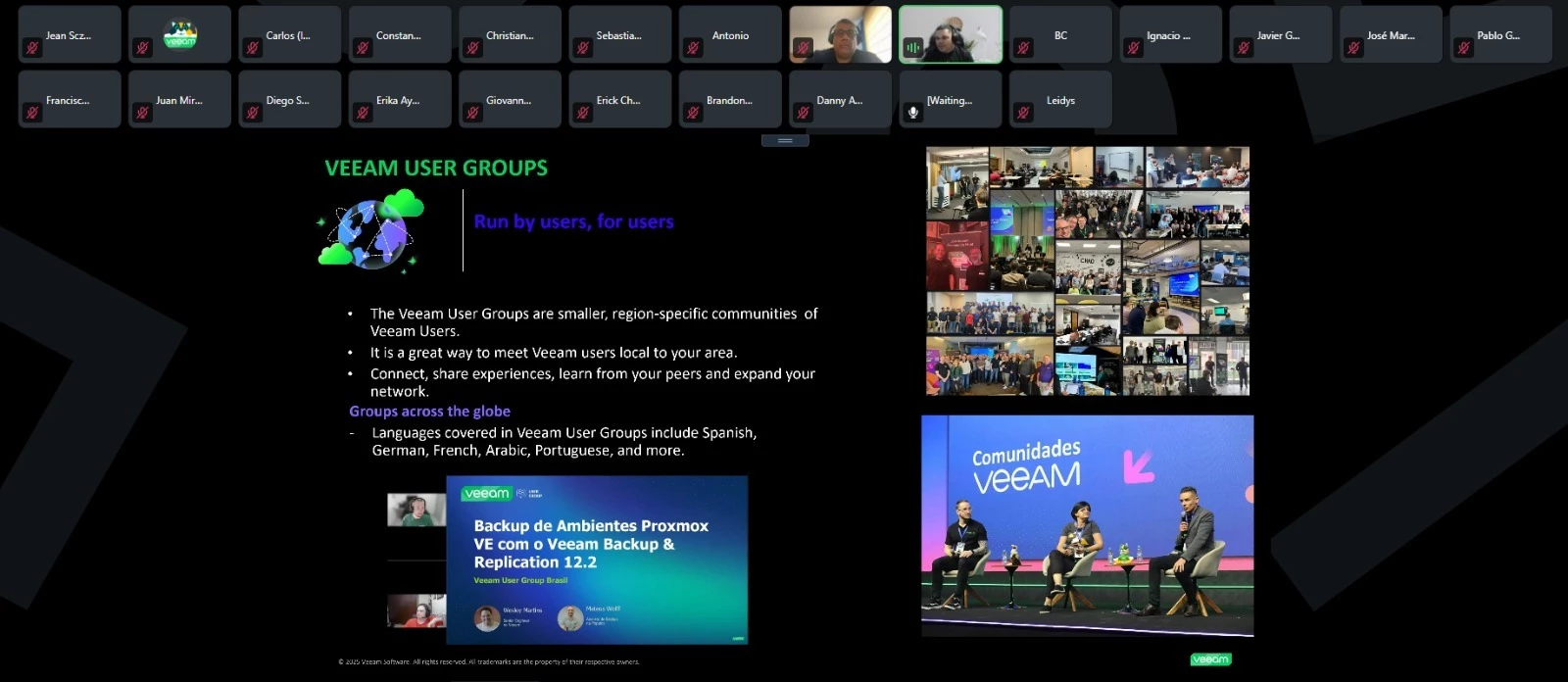Click the muted mic icon on Giovann... tile
This screenshot has height=682, width=1568.
[472, 113]
